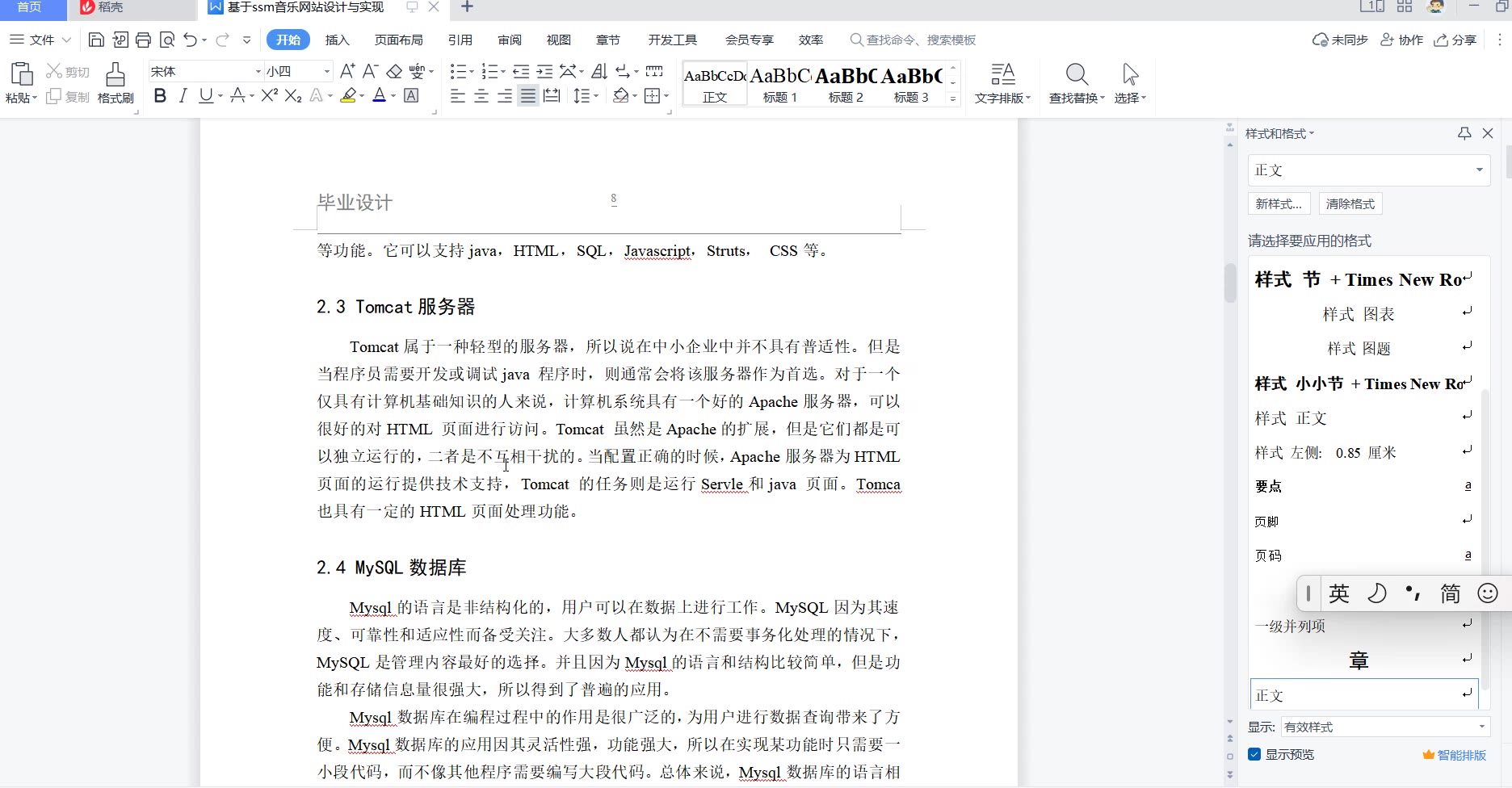
Task: Open the font name dropdown showing 宋体
Action: click(258, 71)
